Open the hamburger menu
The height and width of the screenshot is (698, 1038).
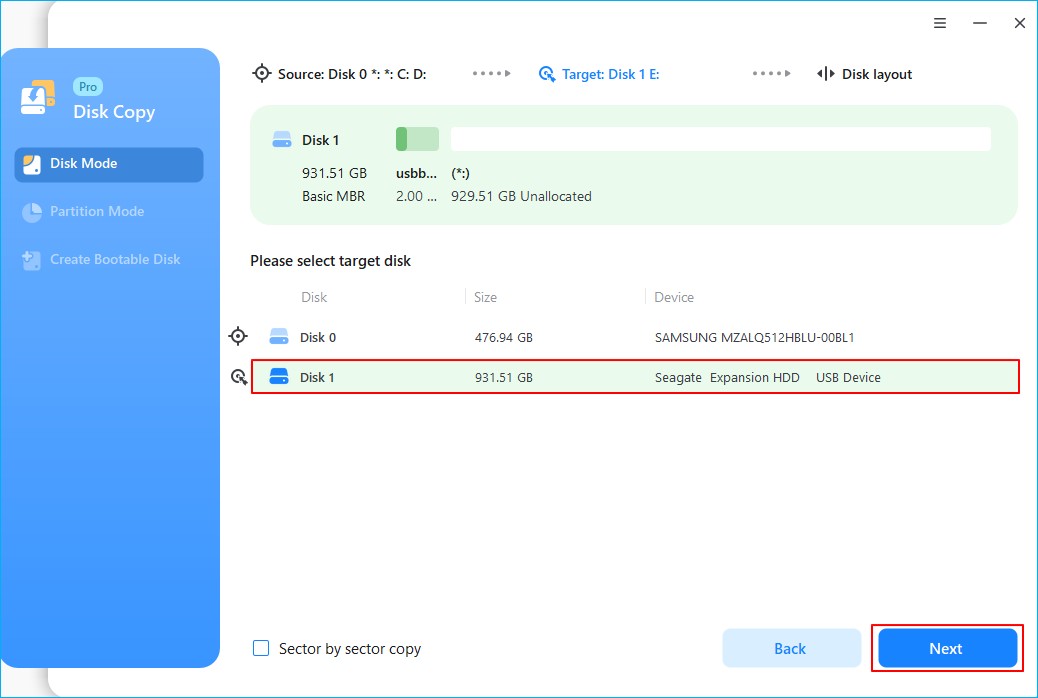[940, 22]
